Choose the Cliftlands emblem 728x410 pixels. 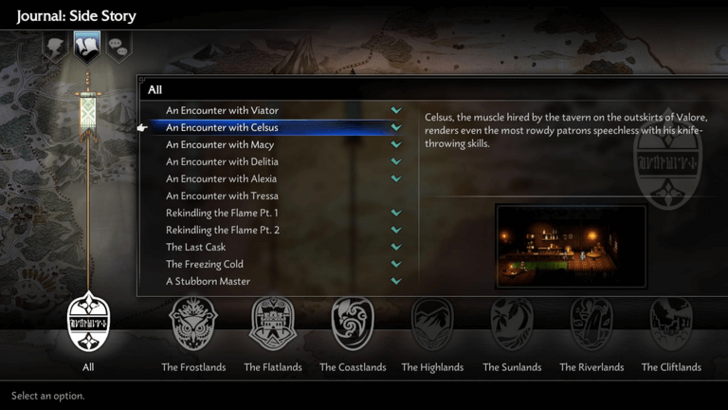tap(671, 324)
